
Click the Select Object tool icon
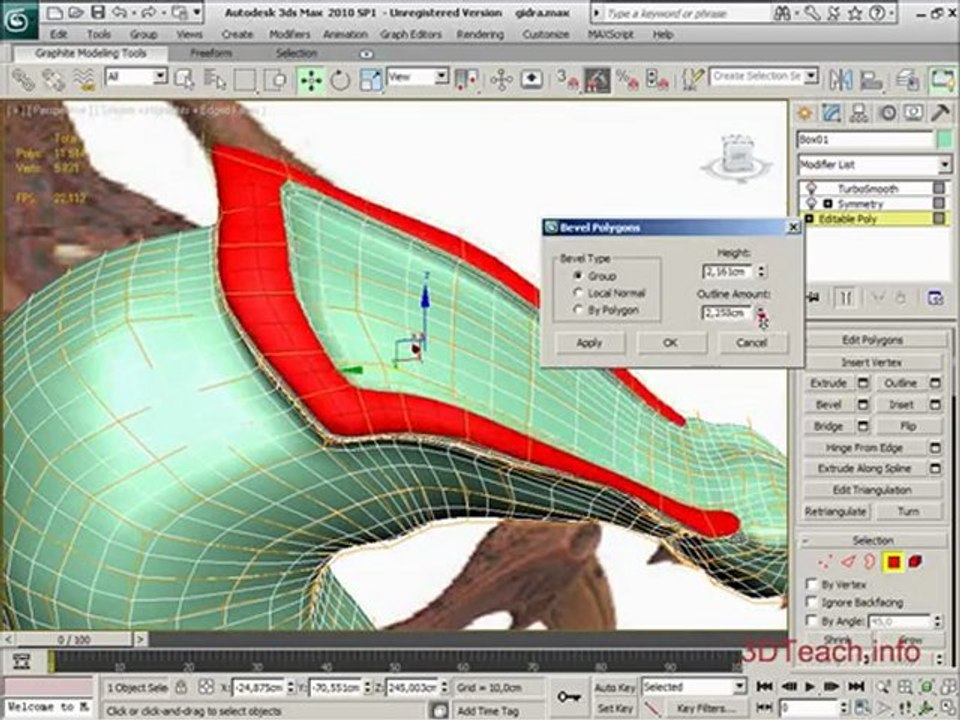(x=184, y=80)
